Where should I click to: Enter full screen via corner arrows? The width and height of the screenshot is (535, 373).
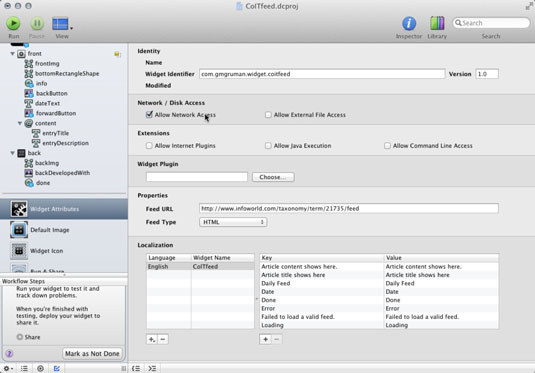coord(529,6)
